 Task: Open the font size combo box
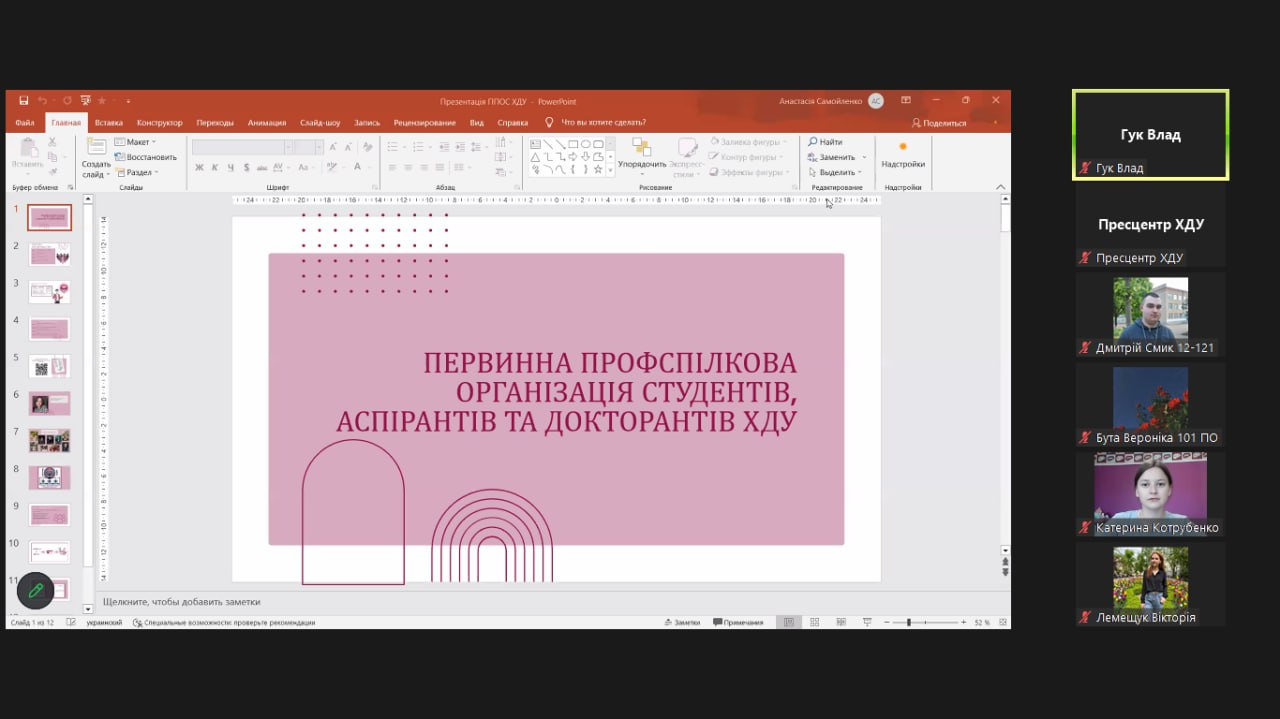[308, 147]
